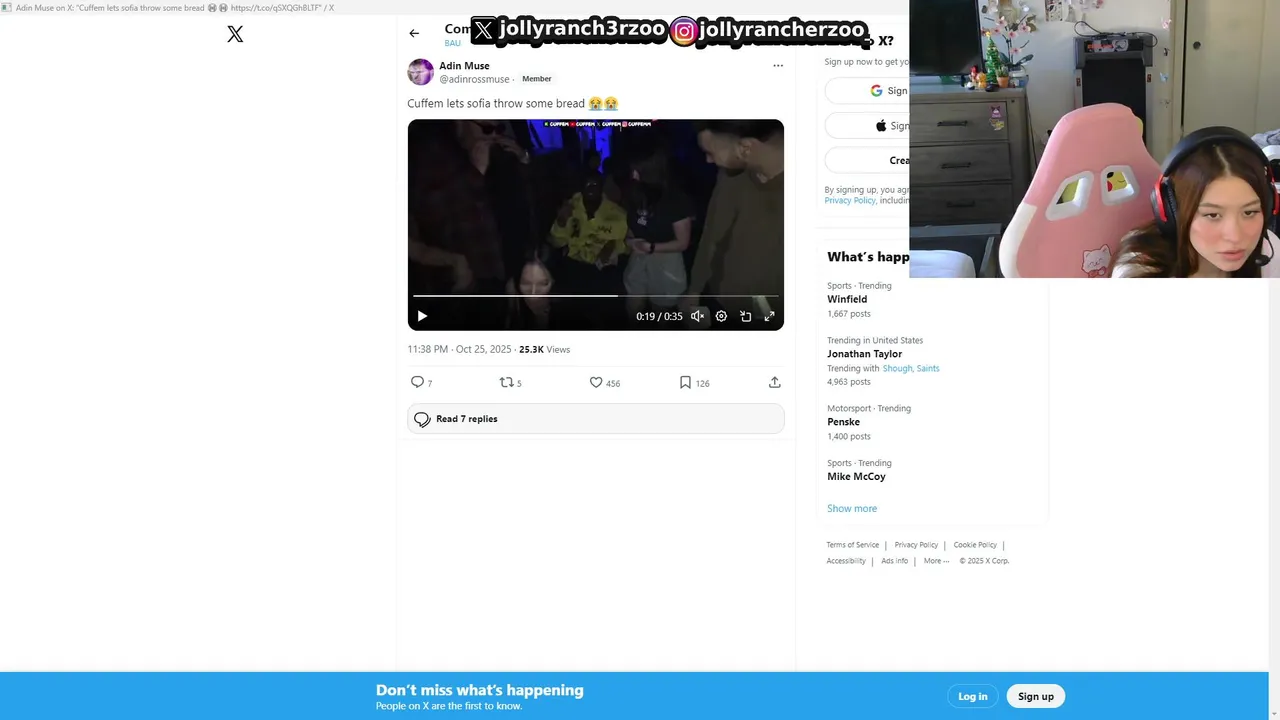
Task: Open the post's three-dot more menu
Action: click(778, 66)
